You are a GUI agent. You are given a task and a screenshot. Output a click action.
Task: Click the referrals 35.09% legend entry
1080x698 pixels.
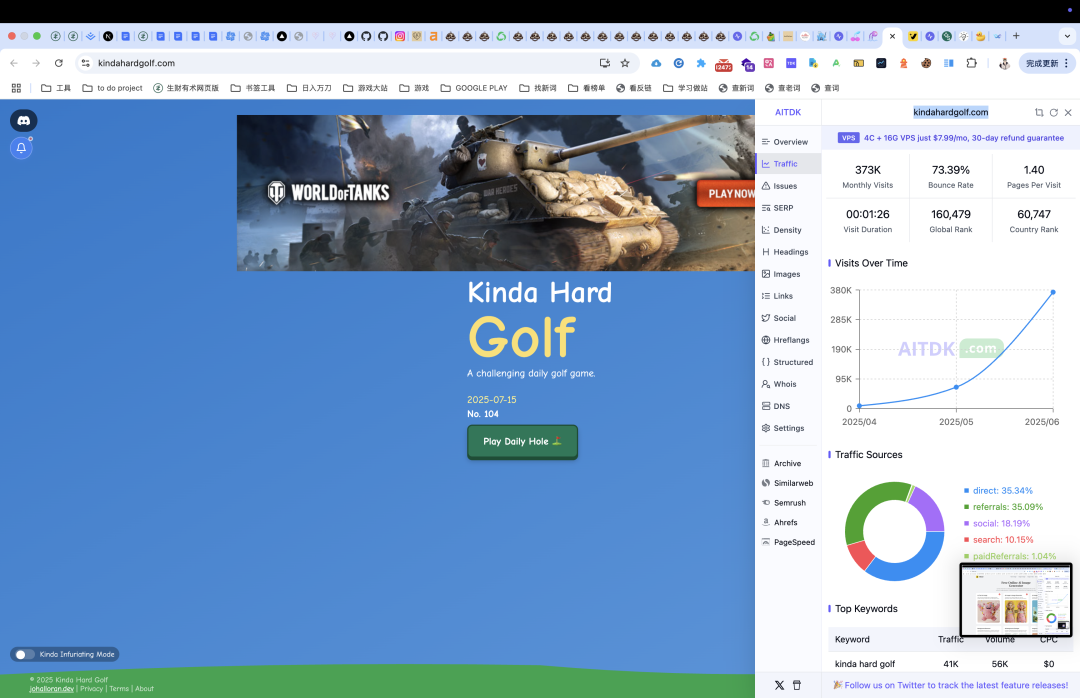coord(1003,507)
